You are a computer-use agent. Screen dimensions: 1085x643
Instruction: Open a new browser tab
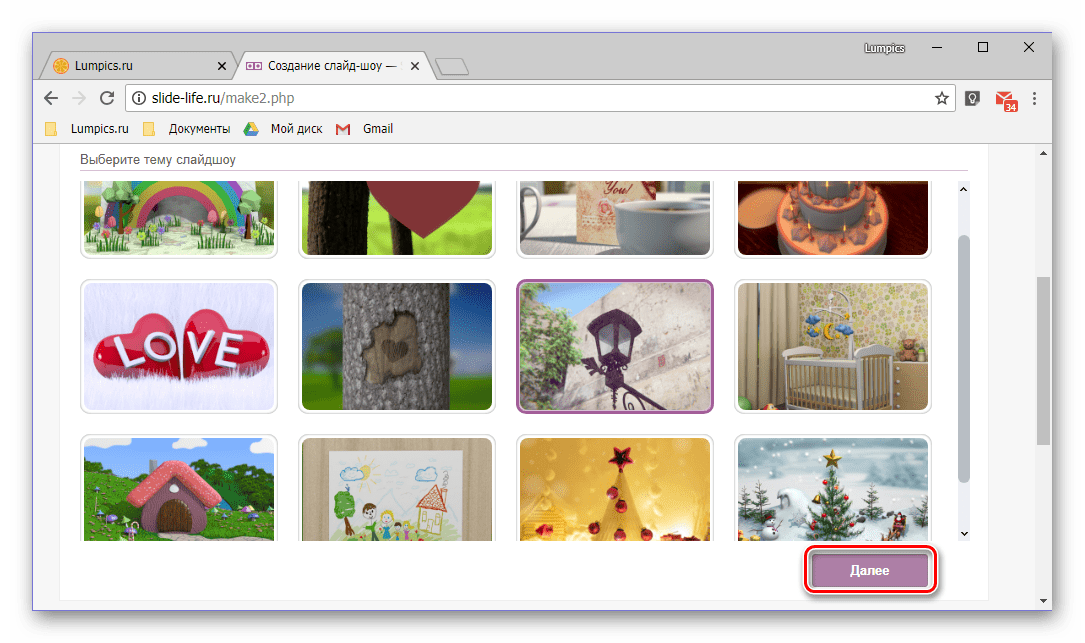pyautogui.click(x=453, y=66)
